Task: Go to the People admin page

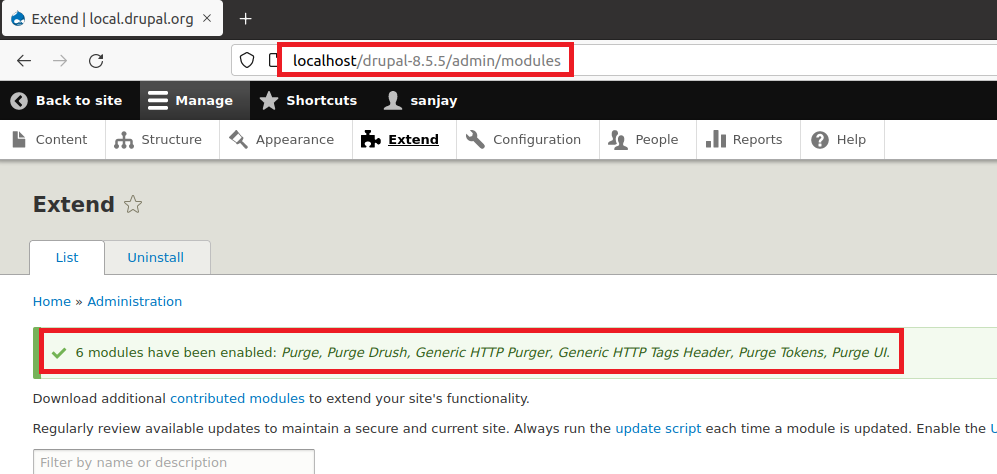Action: click(x=644, y=140)
